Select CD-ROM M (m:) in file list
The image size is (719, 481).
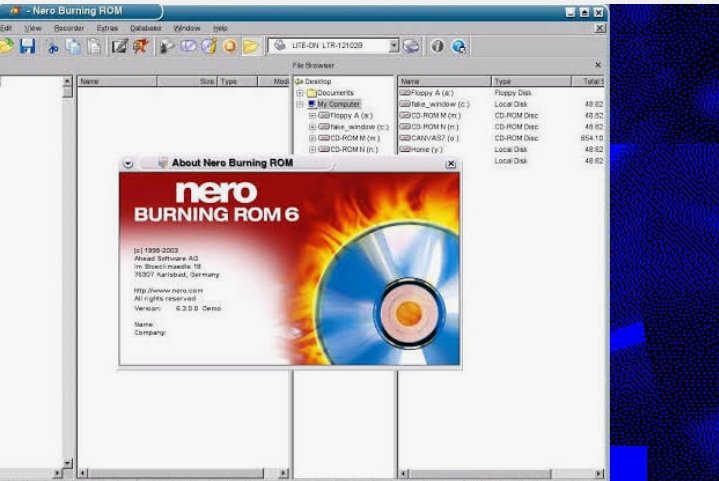pos(436,116)
